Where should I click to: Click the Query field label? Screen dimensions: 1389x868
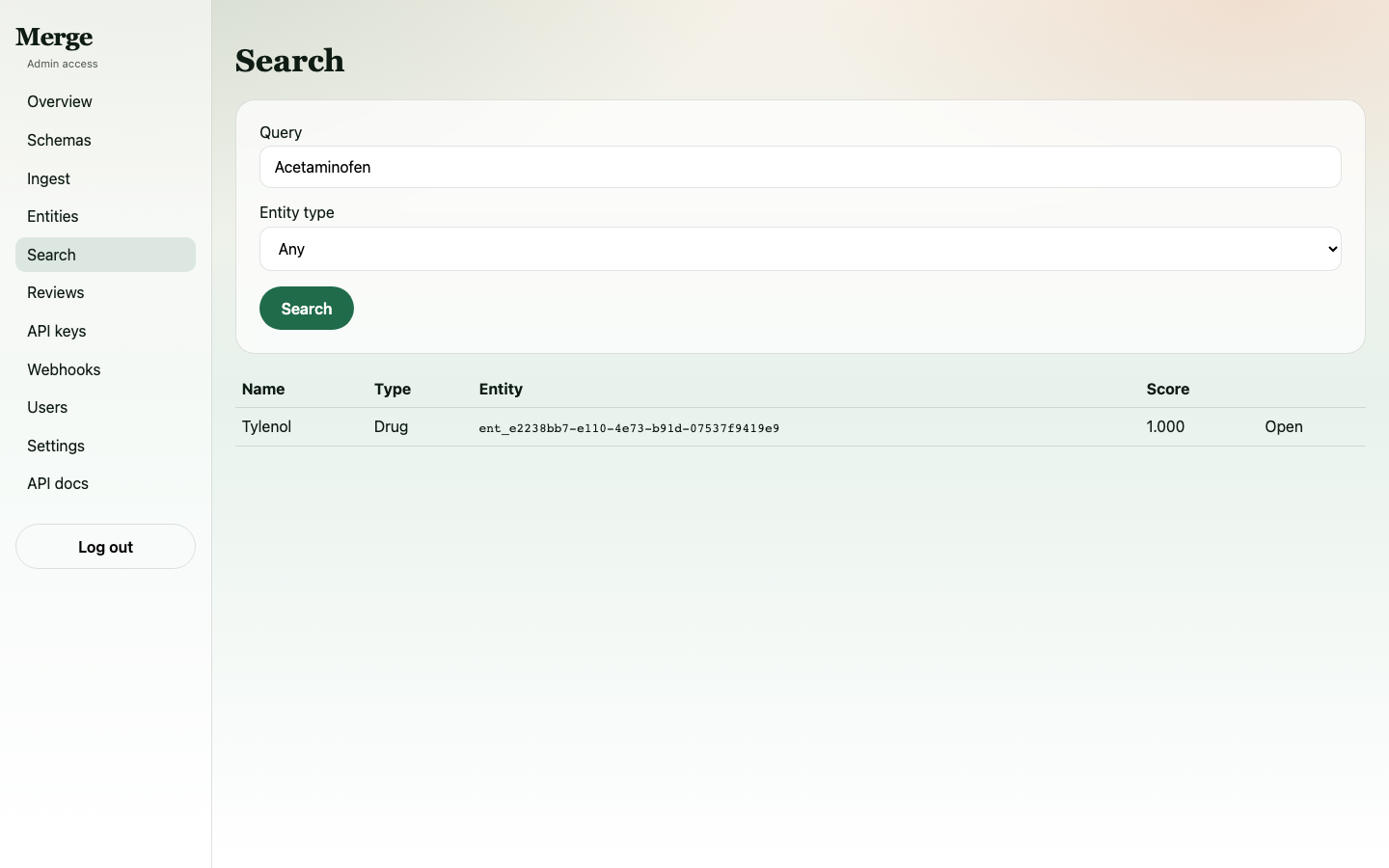coord(281,132)
